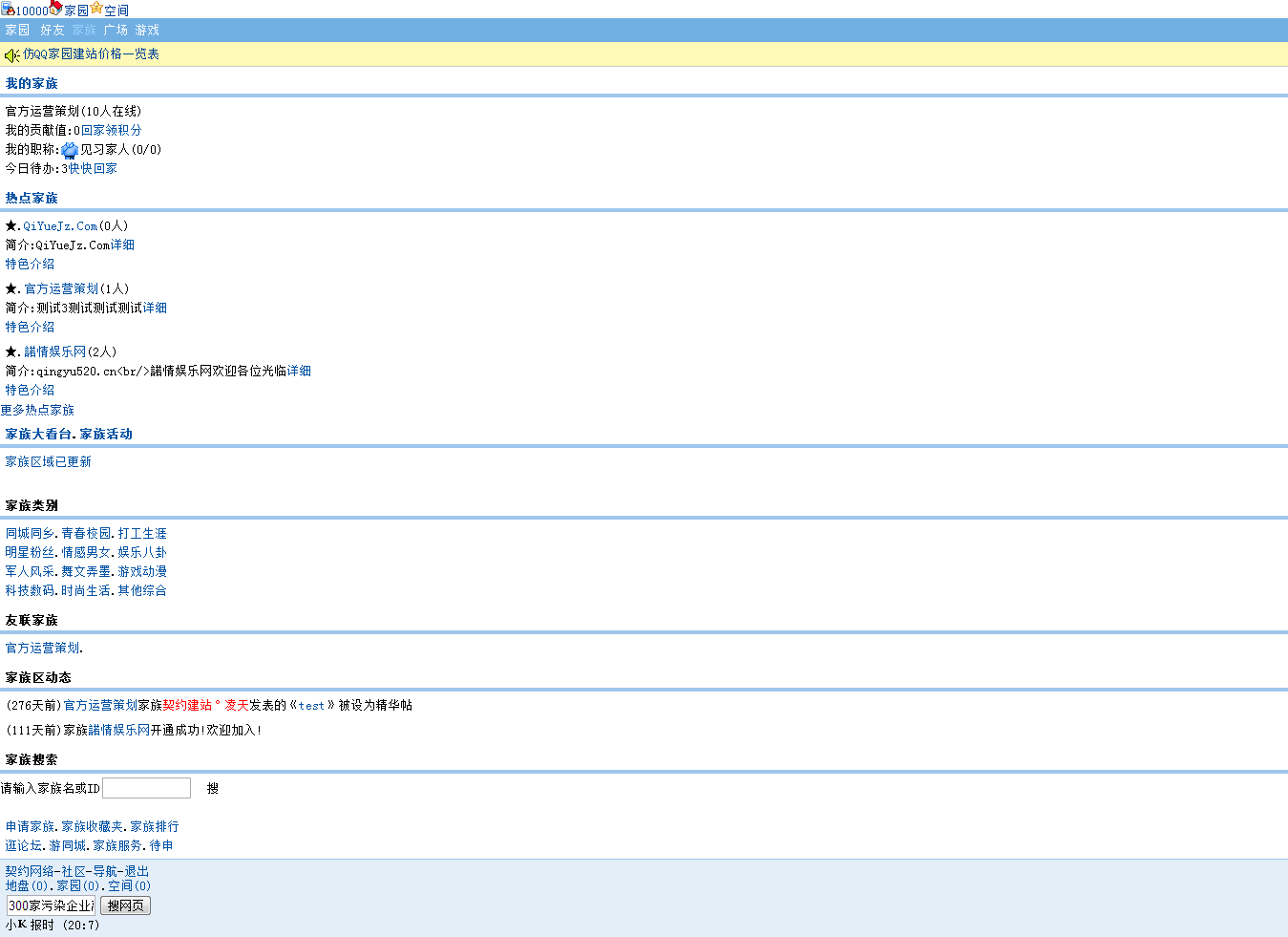Open the 同城同乡 category

tap(30, 534)
